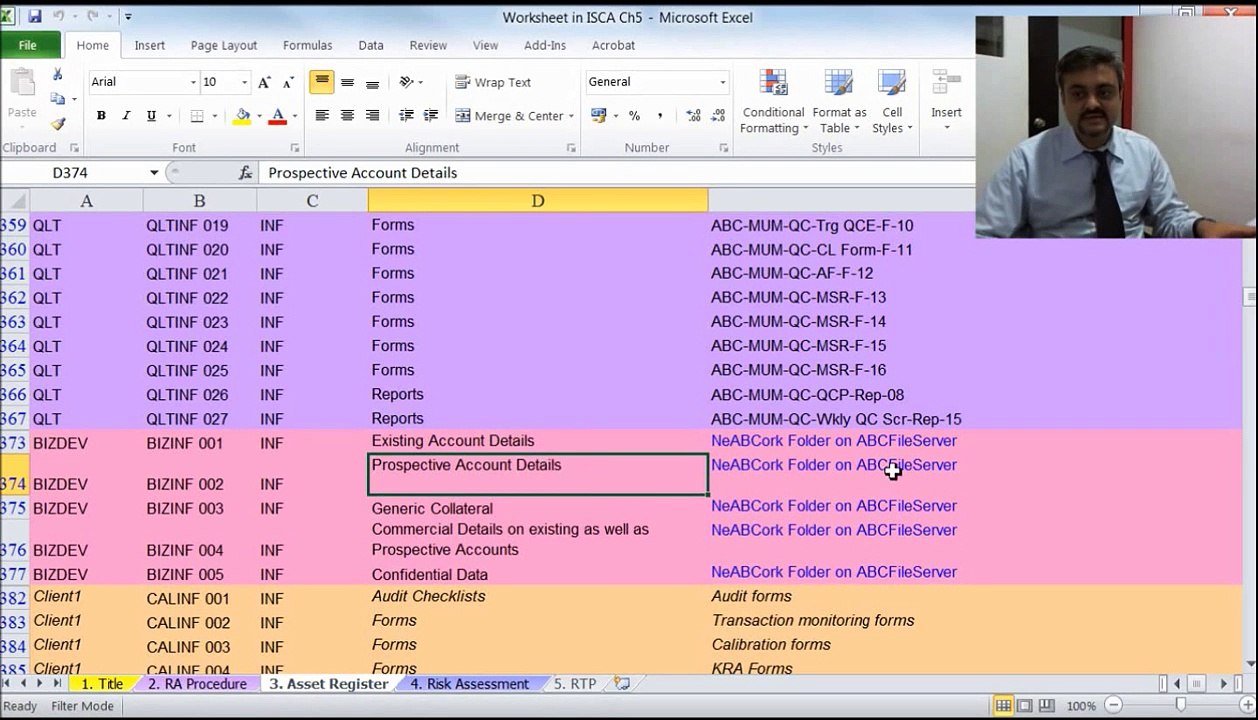Viewport: 1258px width, 720px height.
Task: Click the Percent Style icon
Action: point(634,116)
